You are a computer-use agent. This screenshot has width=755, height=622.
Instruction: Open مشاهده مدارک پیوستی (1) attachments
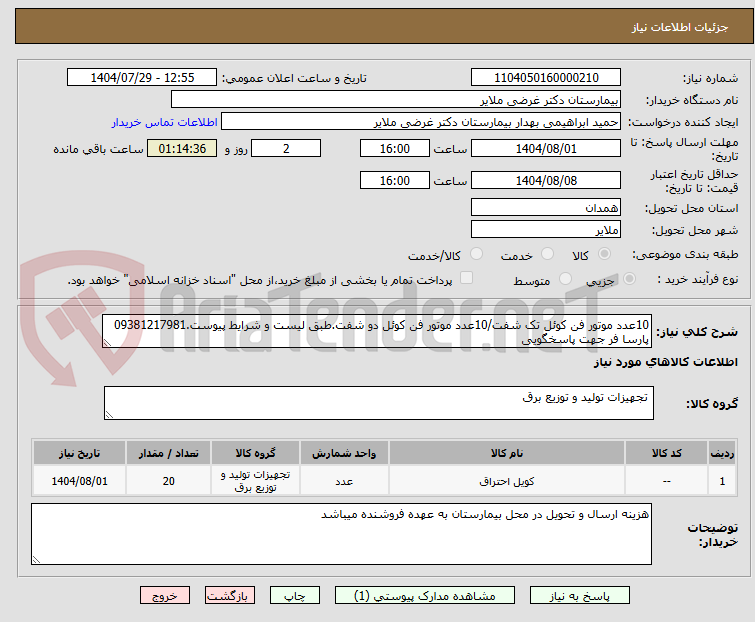click(425, 596)
